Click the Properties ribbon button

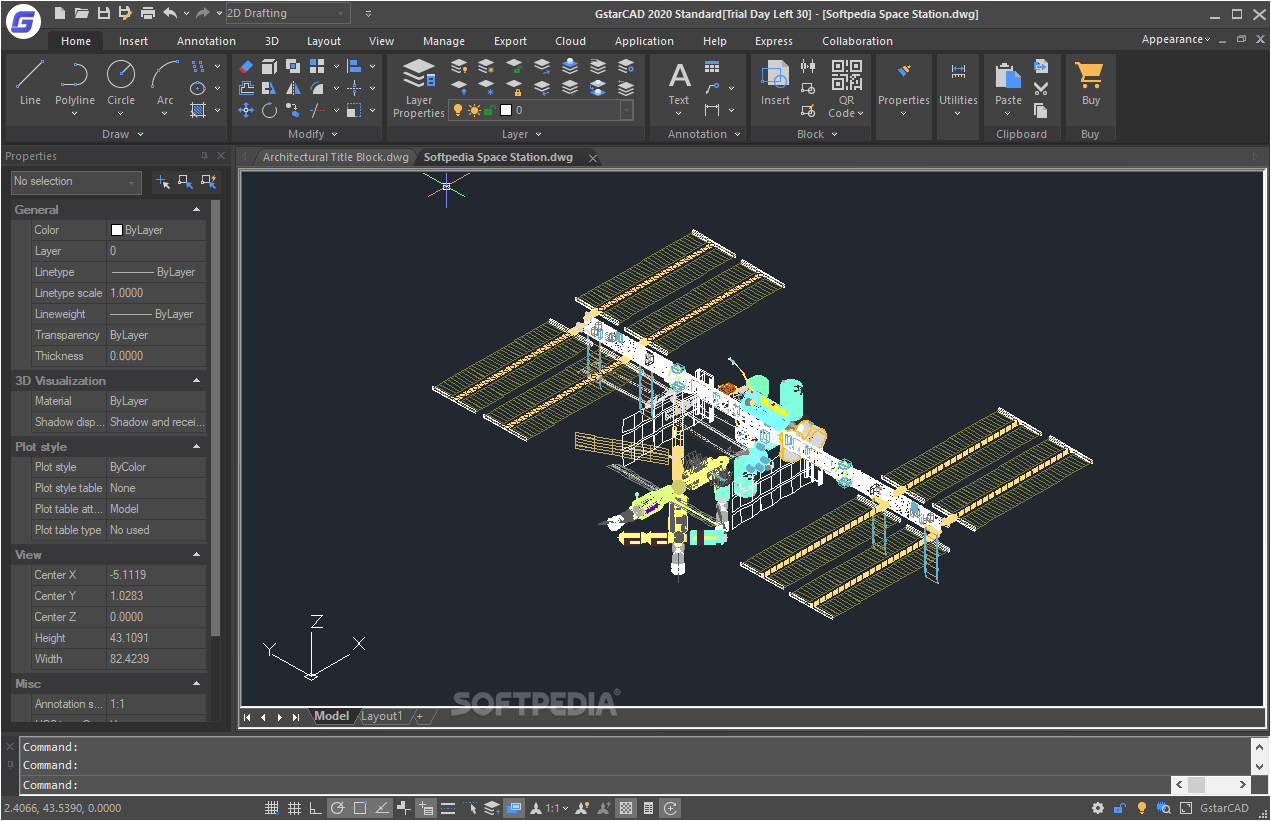pos(904,88)
